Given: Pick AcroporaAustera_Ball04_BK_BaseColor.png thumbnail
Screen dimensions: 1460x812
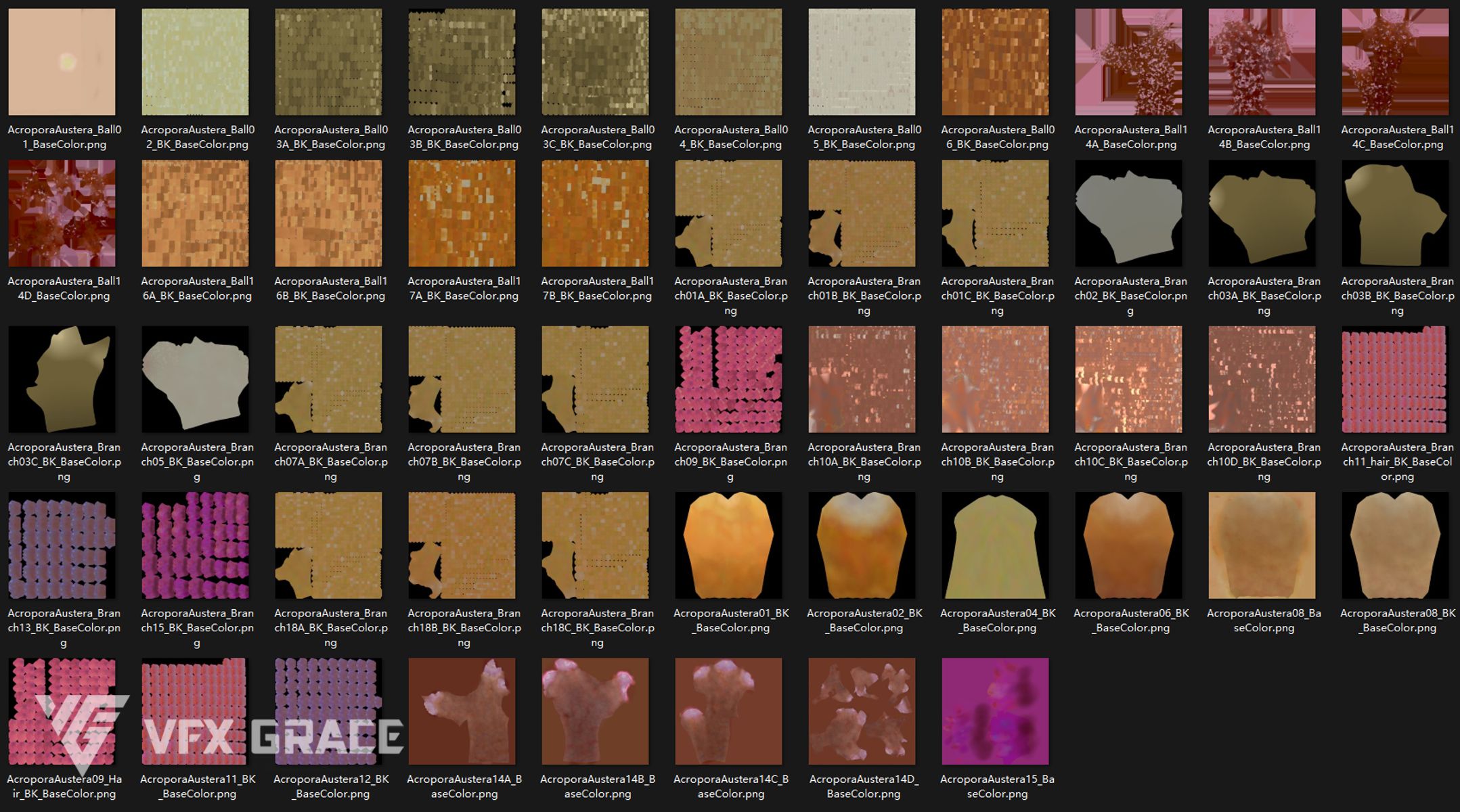Looking at the screenshot, I should pyautogui.click(x=728, y=62).
